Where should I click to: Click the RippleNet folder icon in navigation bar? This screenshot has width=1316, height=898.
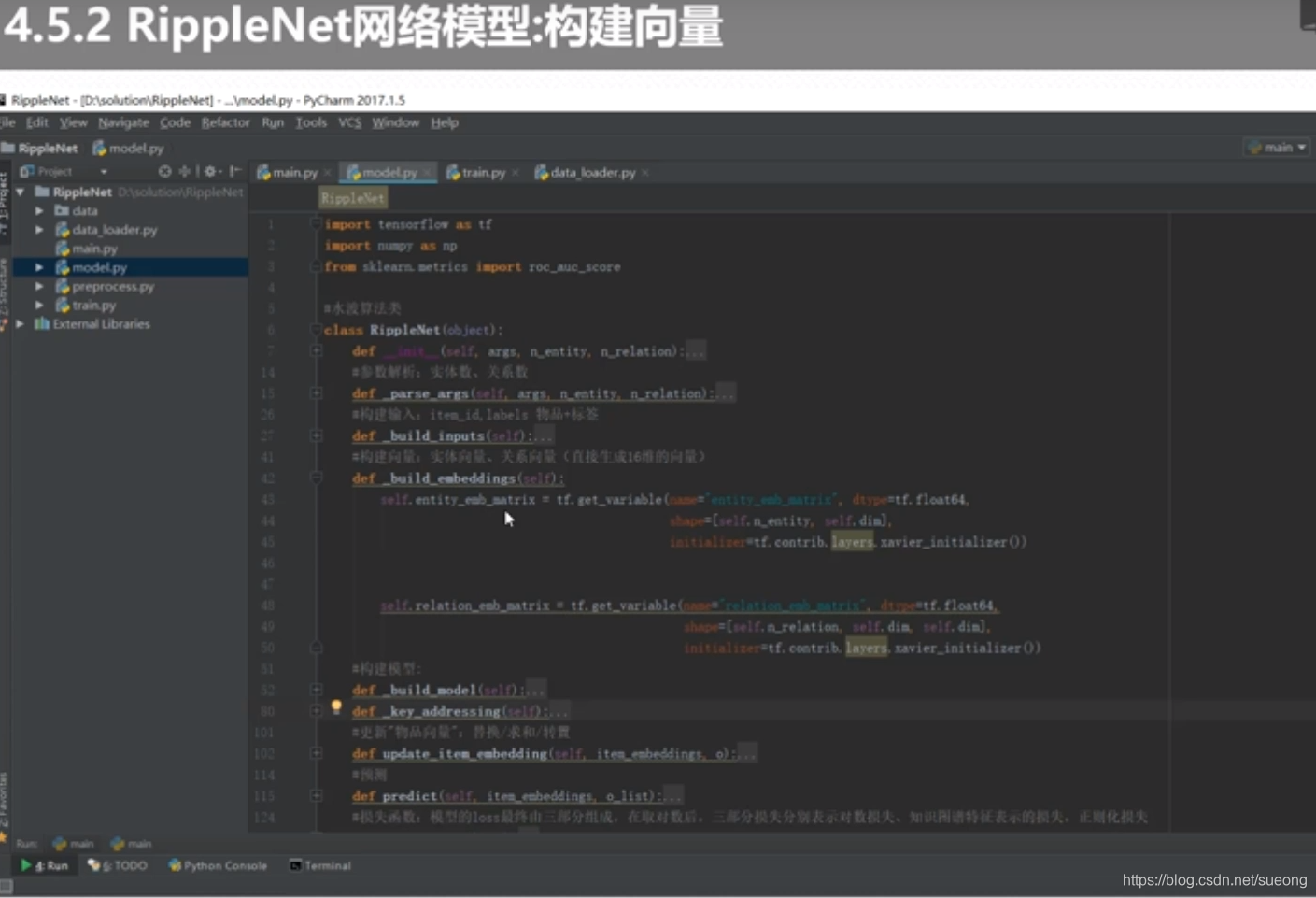click(7, 148)
